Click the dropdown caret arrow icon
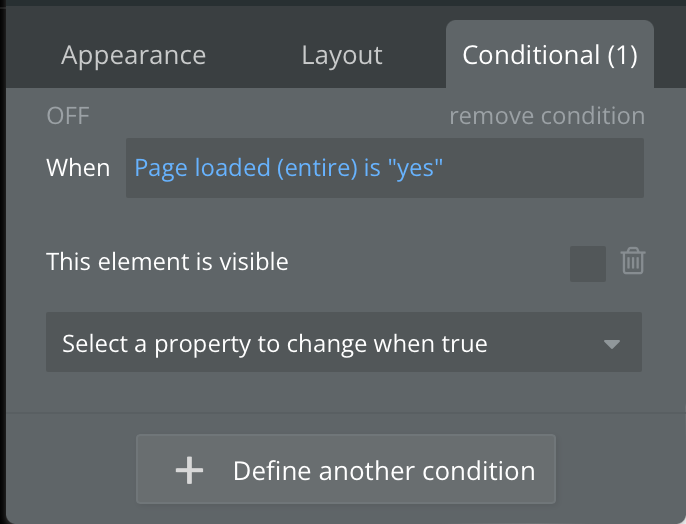 click(612, 345)
